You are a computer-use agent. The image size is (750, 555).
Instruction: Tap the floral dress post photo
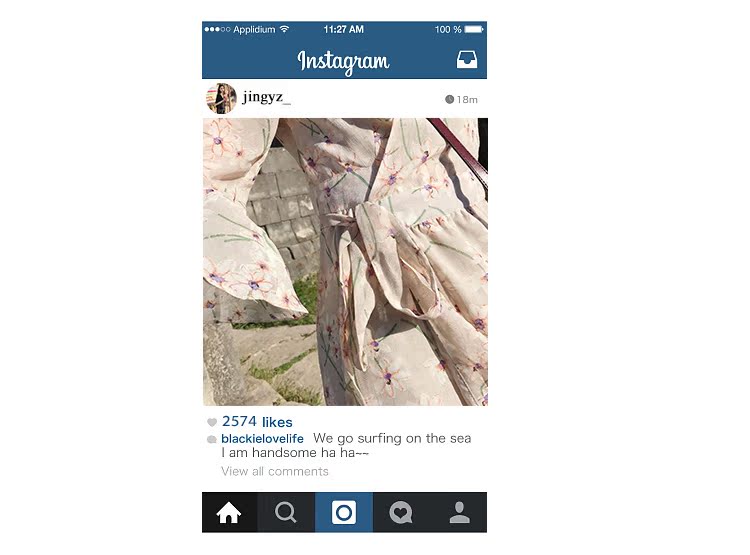[345, 262]
